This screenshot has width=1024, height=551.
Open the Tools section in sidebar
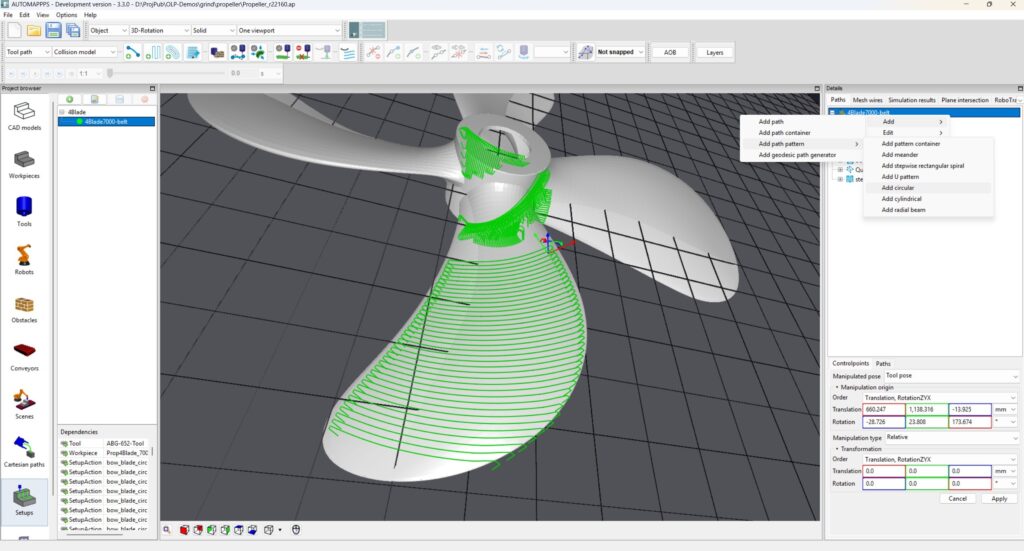click(x=24, y=212)
